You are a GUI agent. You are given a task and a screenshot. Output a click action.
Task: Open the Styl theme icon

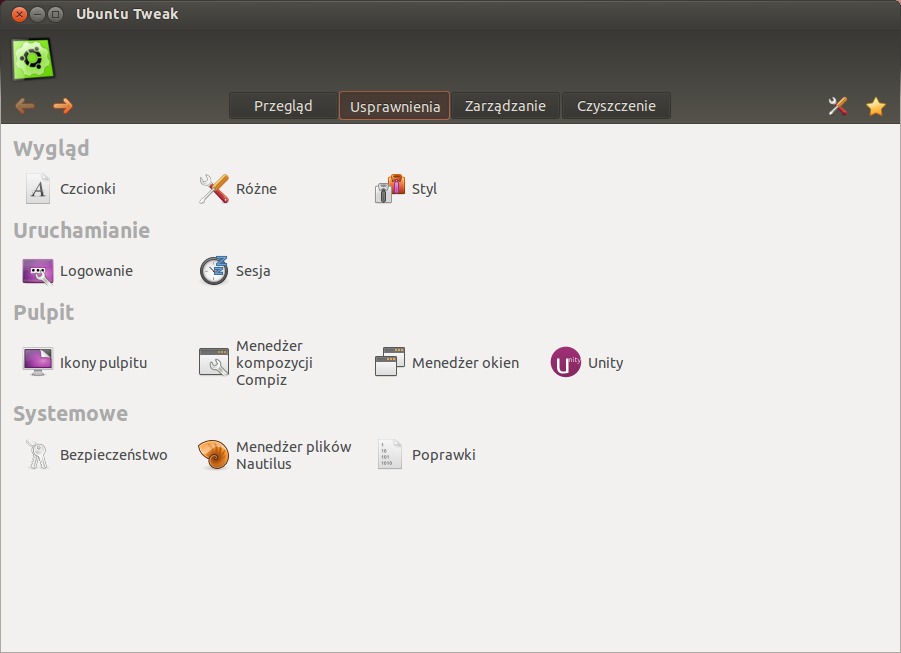coord(390,189)
